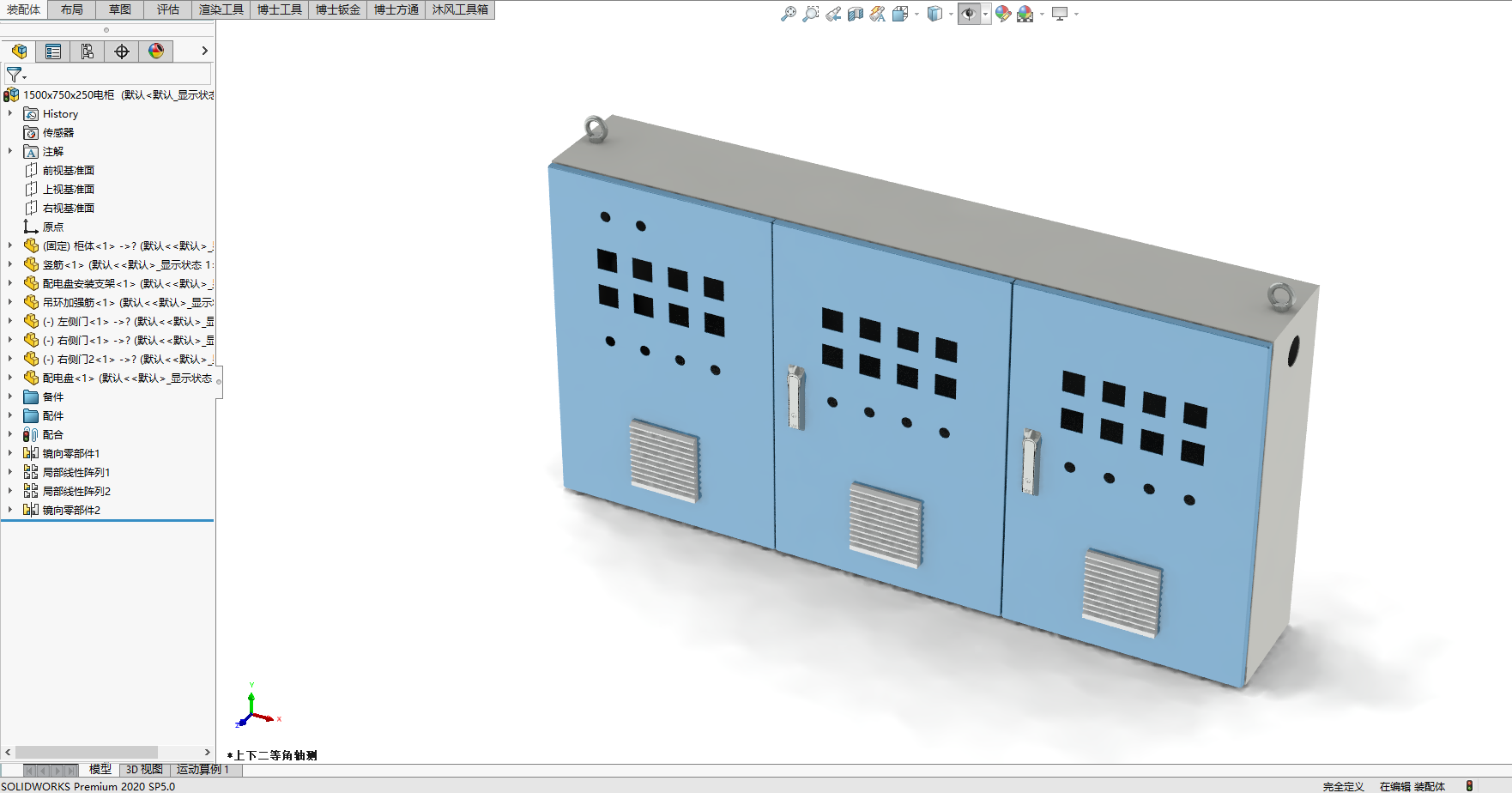Open the 装配体 ribbon tab

23,9
